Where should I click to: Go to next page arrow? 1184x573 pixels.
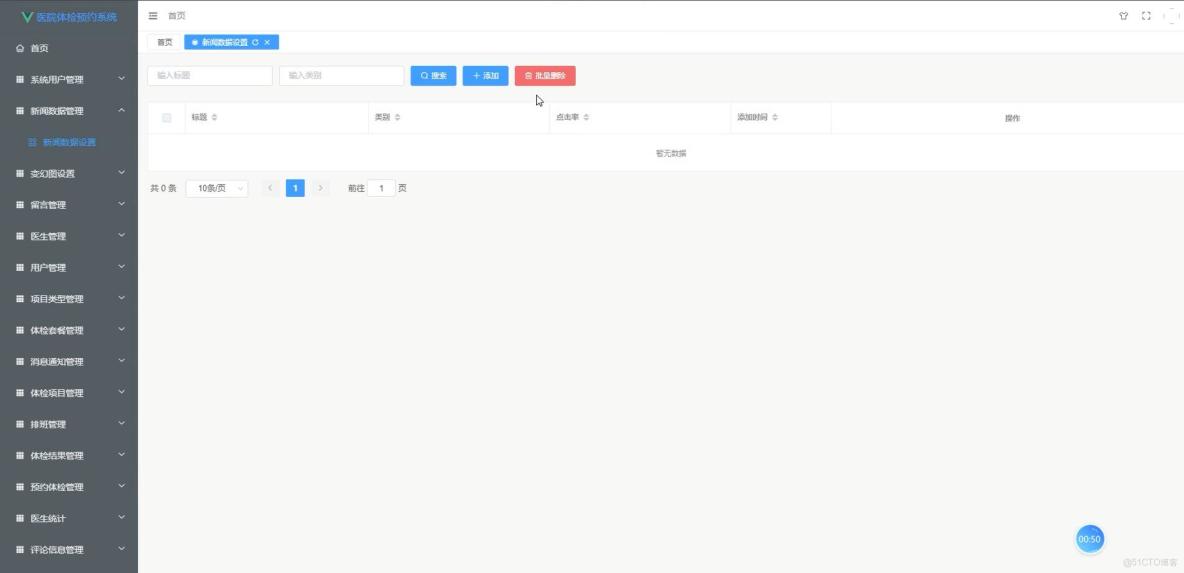coord(321,188)
